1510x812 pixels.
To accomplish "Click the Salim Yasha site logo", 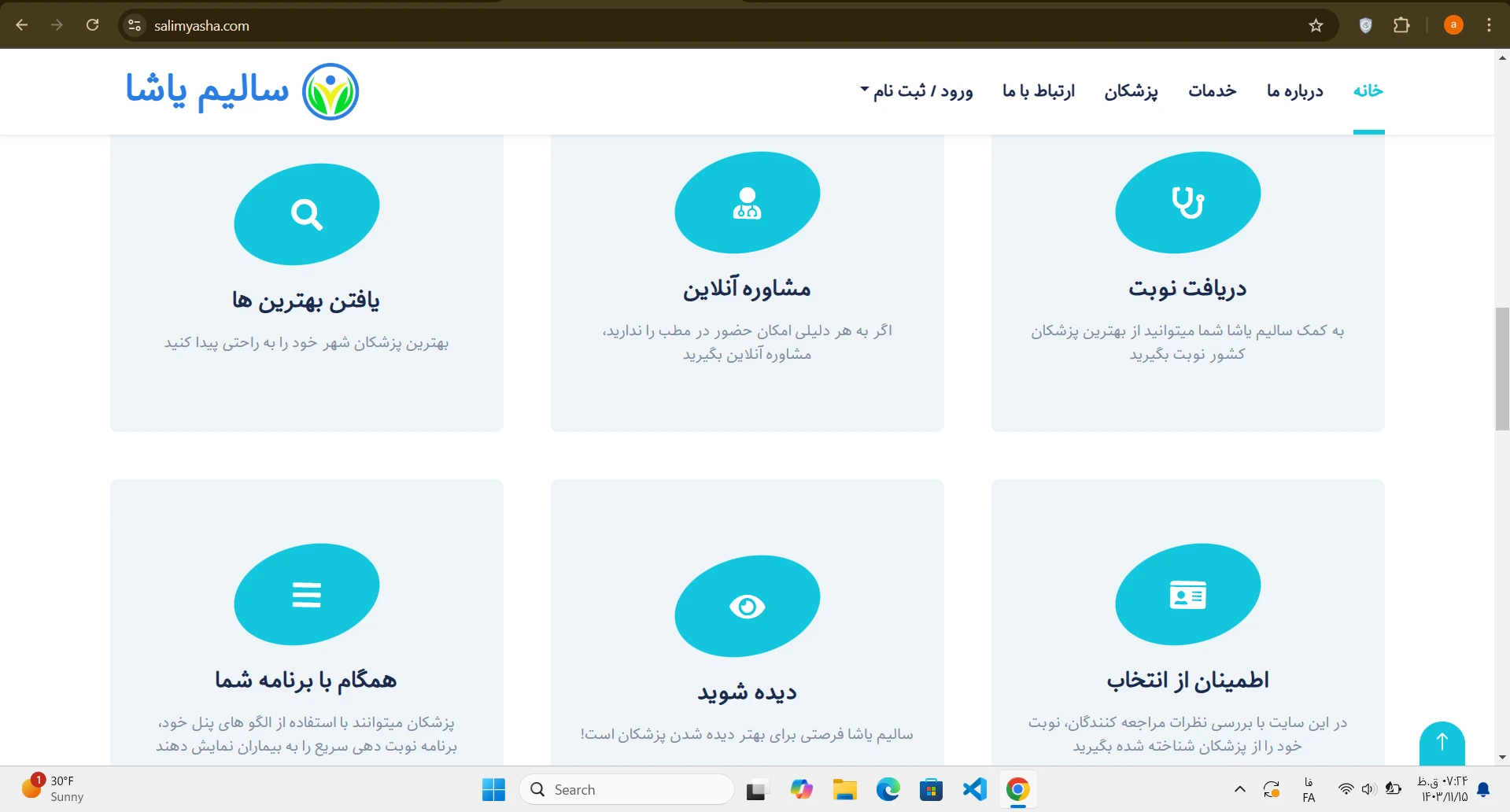I will [242, 91].
